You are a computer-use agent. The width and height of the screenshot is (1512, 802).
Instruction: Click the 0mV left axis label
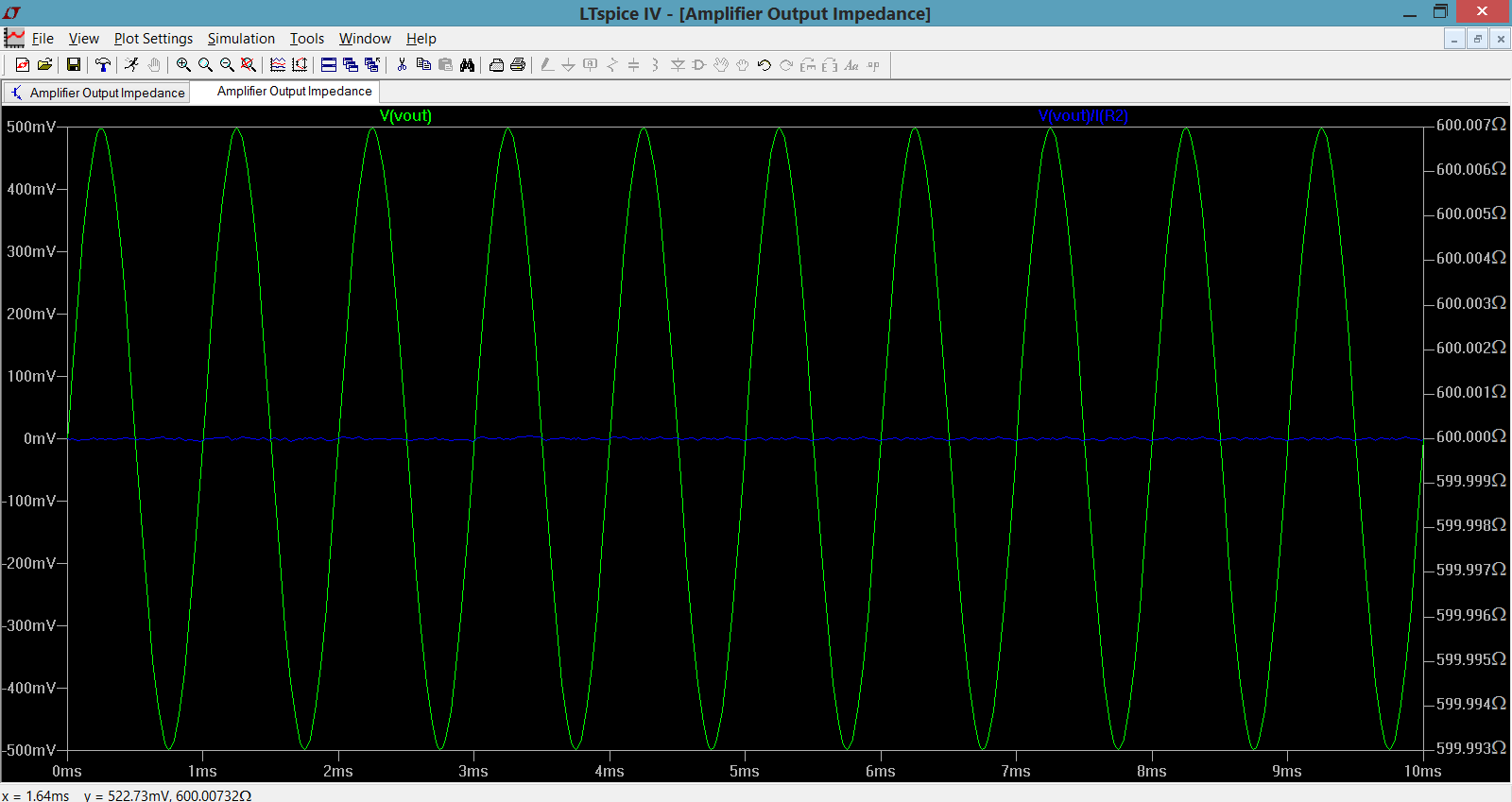point(40,438)
